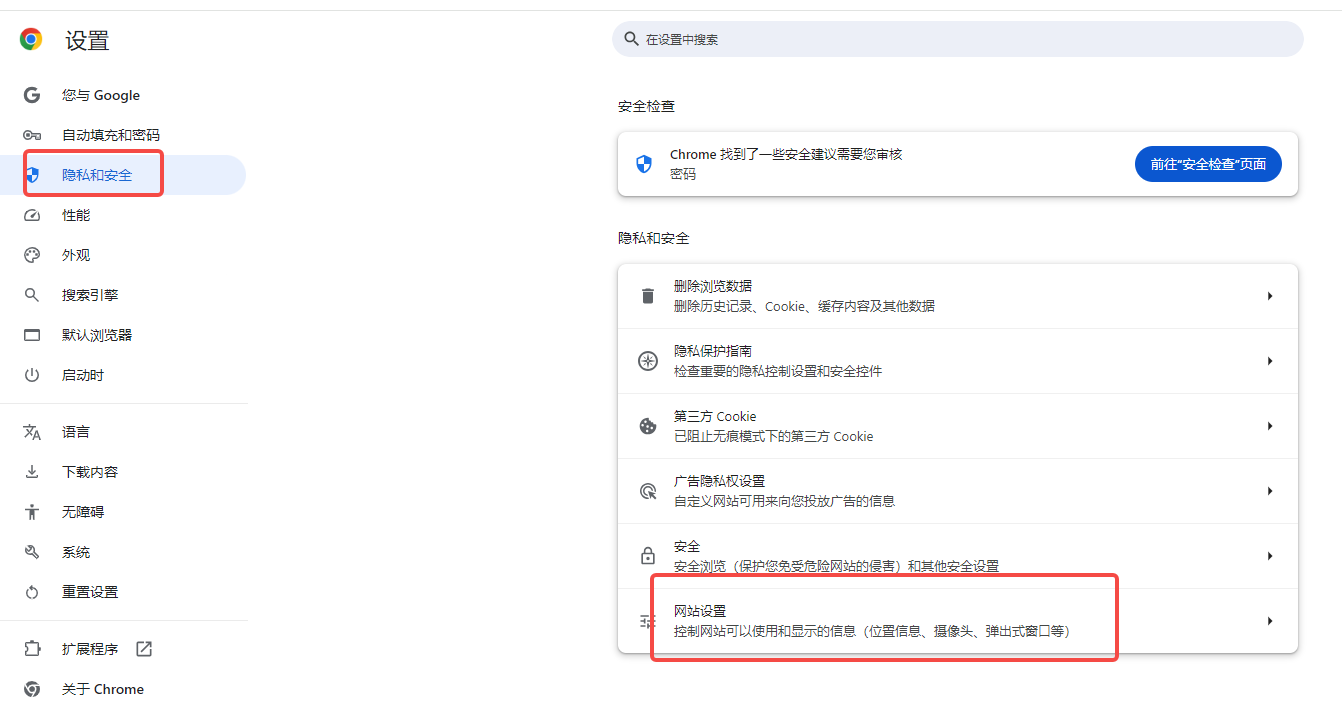Image resolution: width=1342 pixels, height=714 pixels.
Task: Click the 安全浏览 description text under 安全
Action: [x=836, y=566]
